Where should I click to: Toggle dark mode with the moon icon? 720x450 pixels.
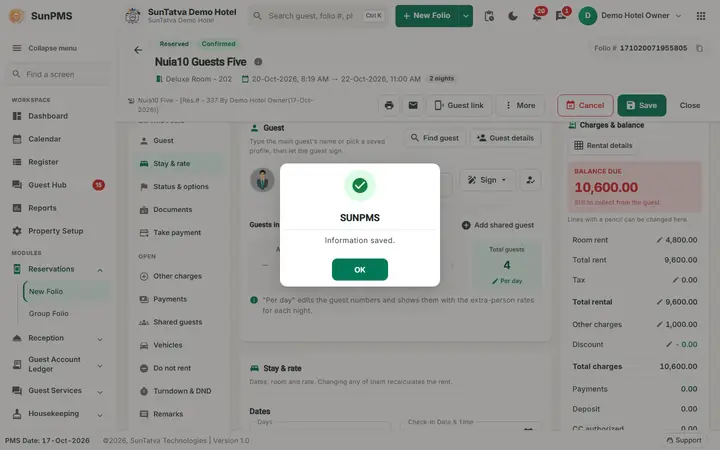click(513, 16)
